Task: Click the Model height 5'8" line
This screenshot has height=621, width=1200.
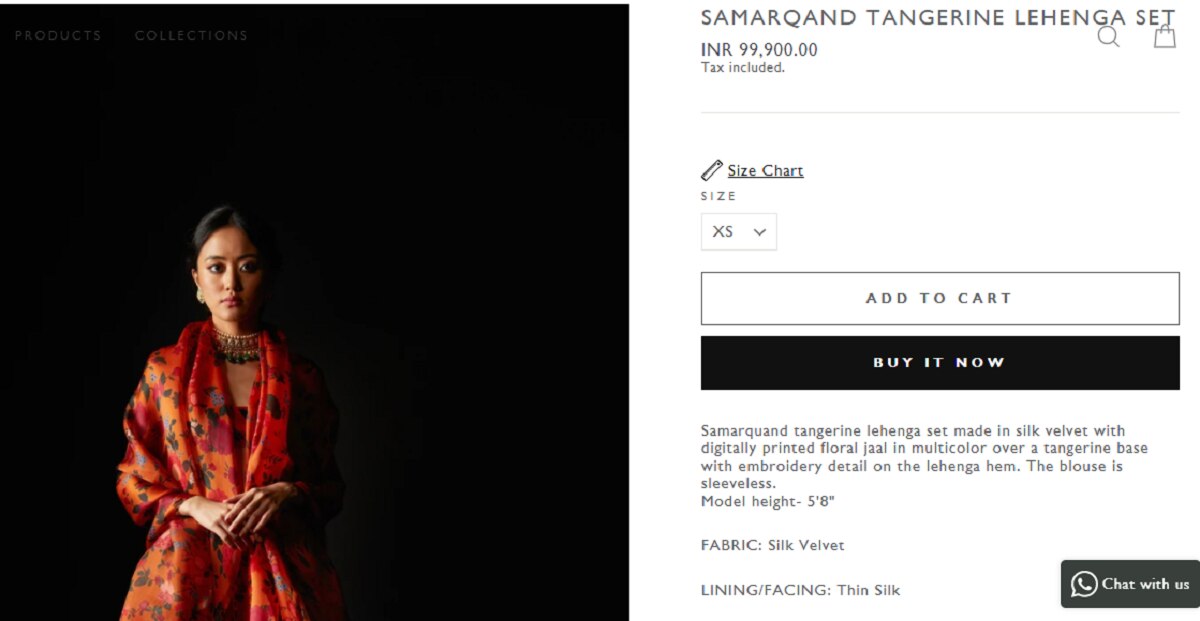Action: point(767,502)
